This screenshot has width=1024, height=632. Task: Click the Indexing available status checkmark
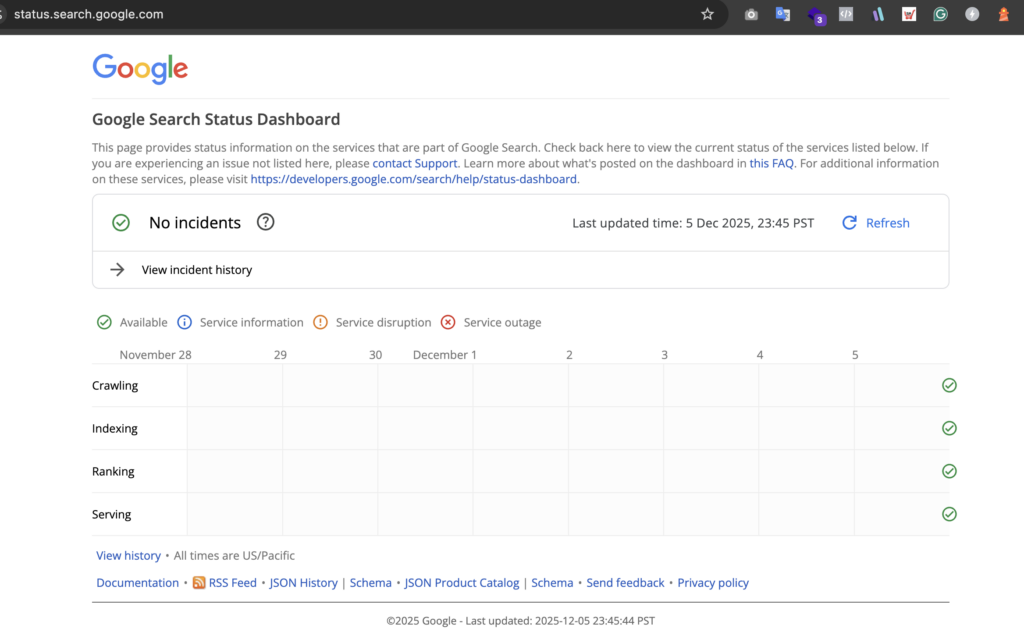coord(949,428)
